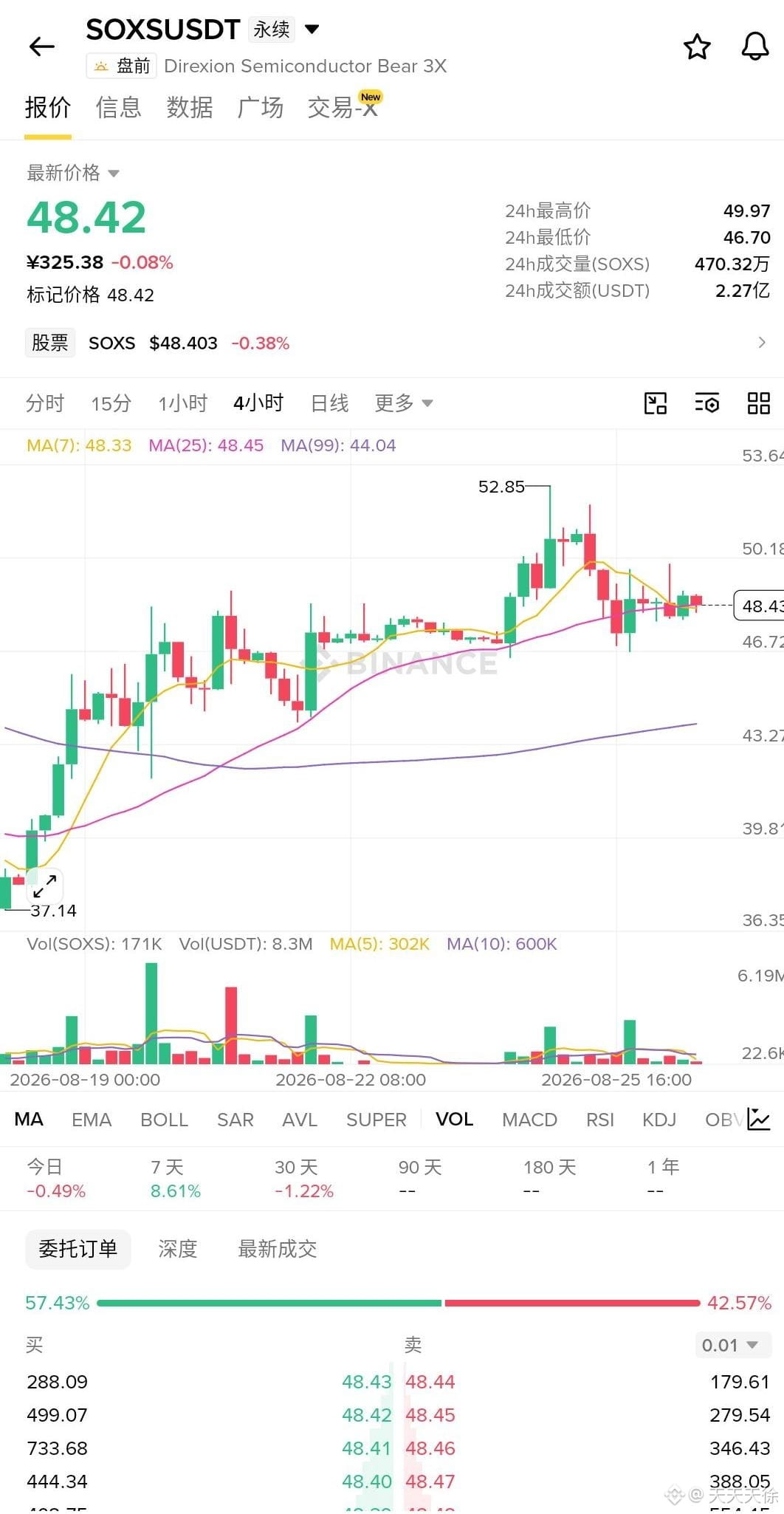
Task: Open 深度 depth view
Action: pyautogui.click(x=178, y=1249)
